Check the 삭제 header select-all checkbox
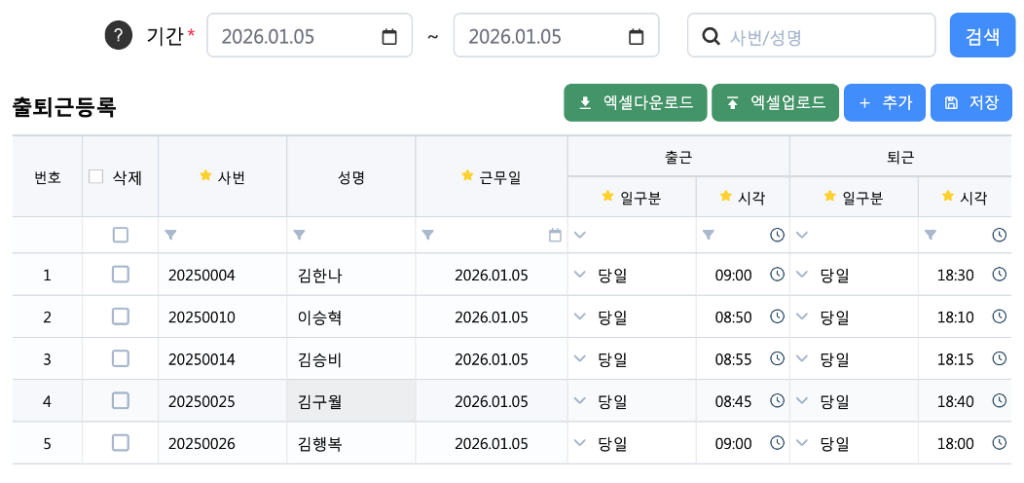Viewport: 1024px width, 483px height. [x=96, y=177]
